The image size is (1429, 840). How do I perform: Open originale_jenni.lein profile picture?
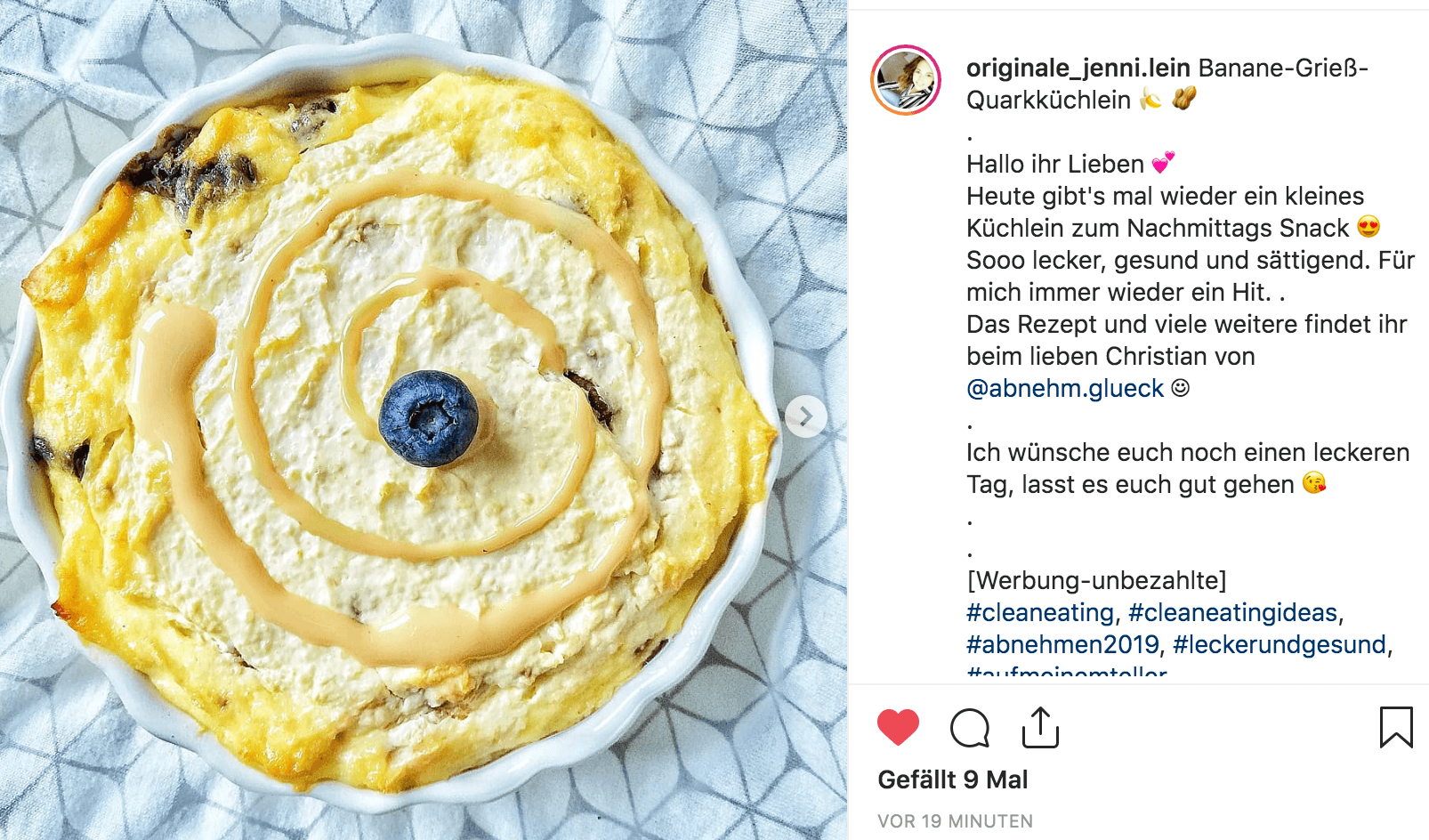tap(906, 80)
